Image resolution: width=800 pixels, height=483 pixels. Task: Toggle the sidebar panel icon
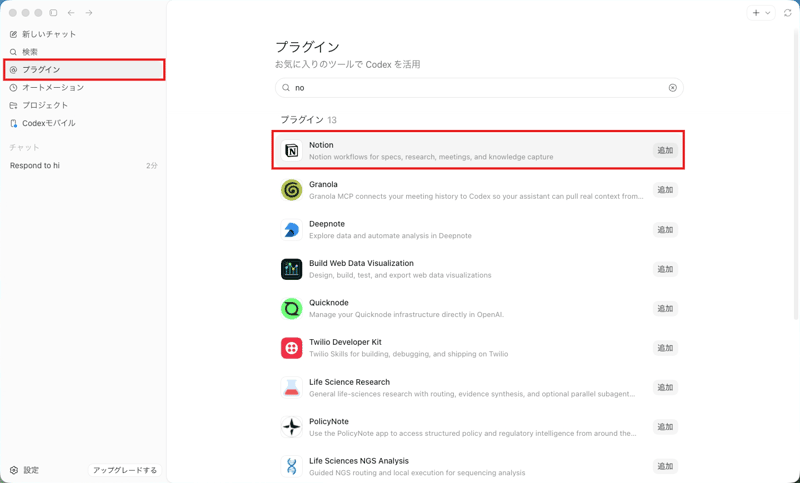pyautogui.click(x=54, y=13)
